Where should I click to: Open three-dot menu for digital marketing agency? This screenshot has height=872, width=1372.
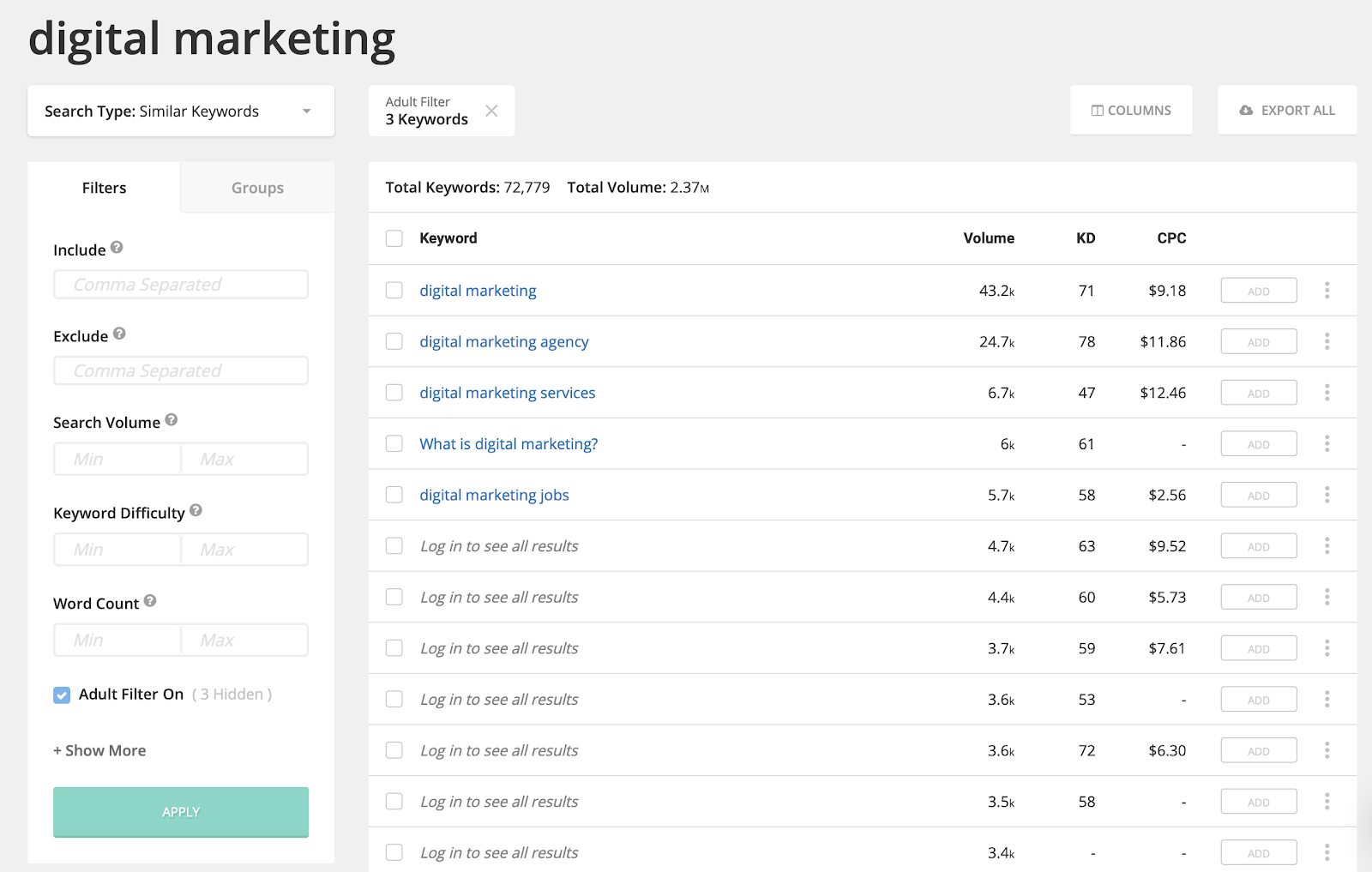point(1327,341)
